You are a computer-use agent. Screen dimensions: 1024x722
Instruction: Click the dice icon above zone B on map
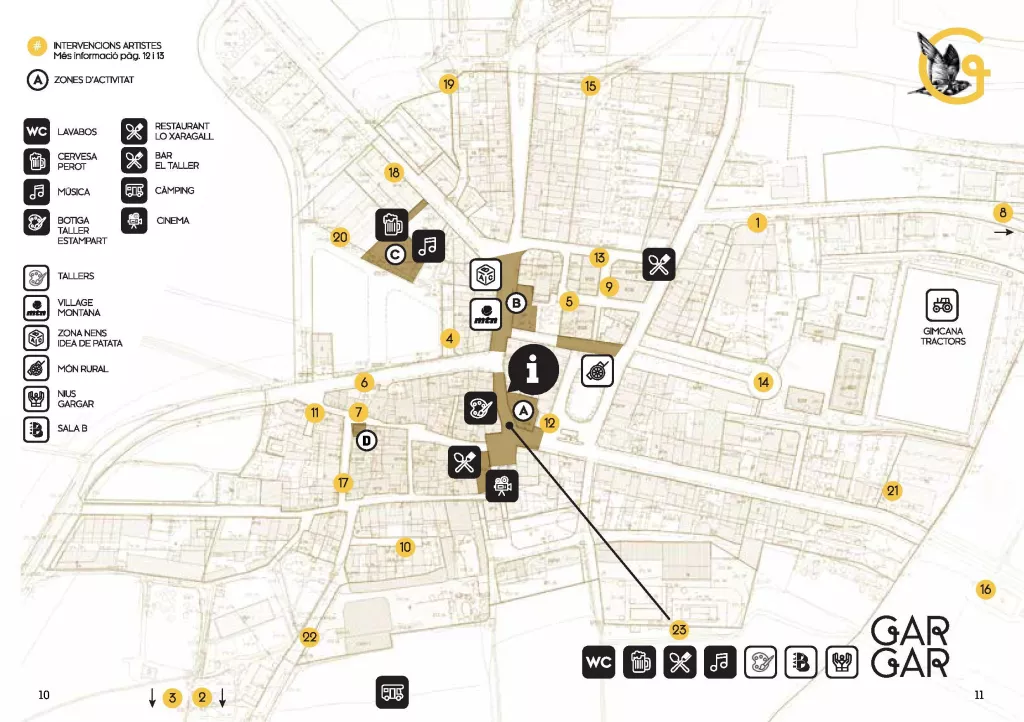(486, 275)
